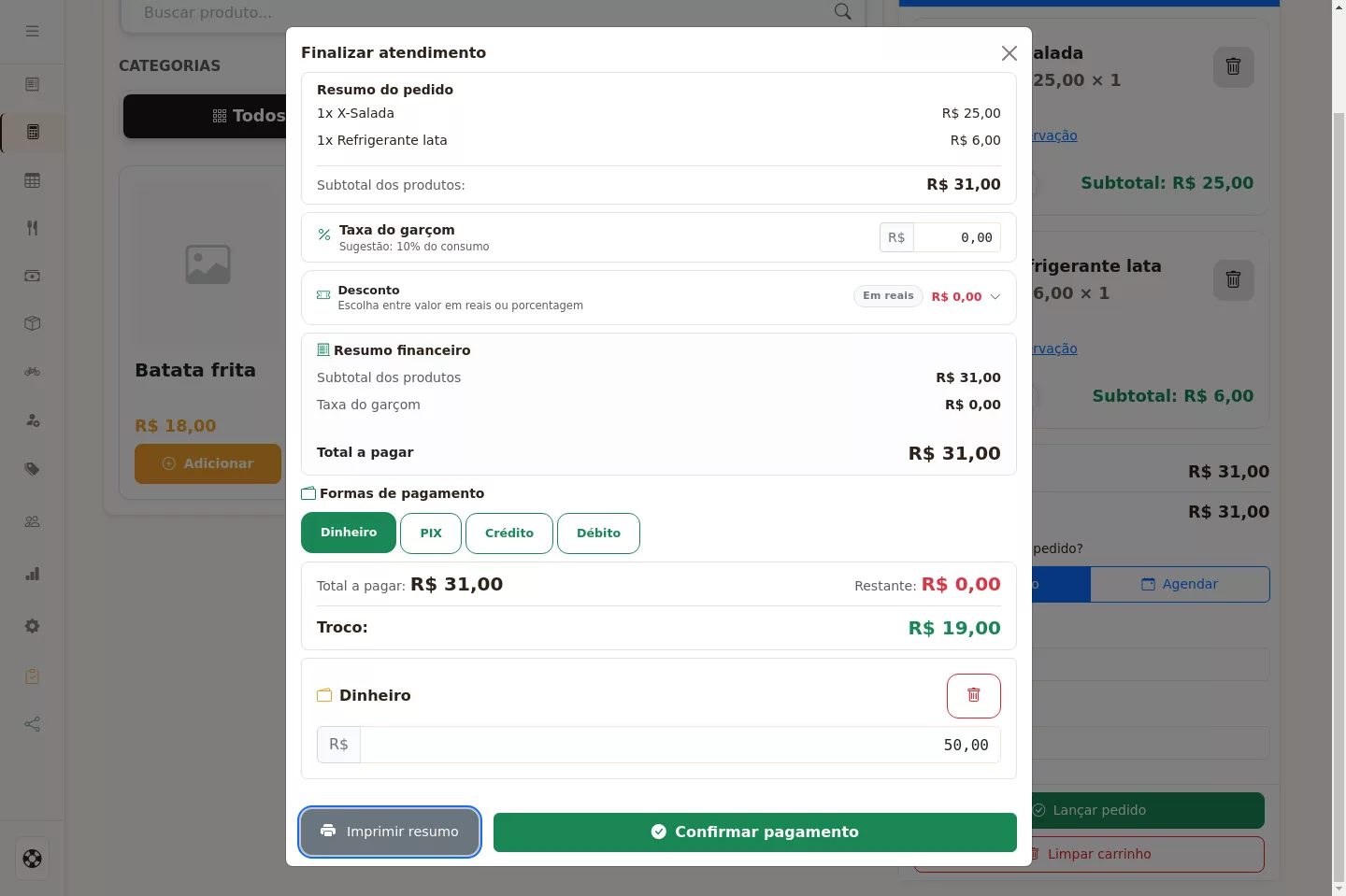This screenshot has width=1346, height=896.
Task: Open the calculator icon in the sidebar
Action: (33, 132)
